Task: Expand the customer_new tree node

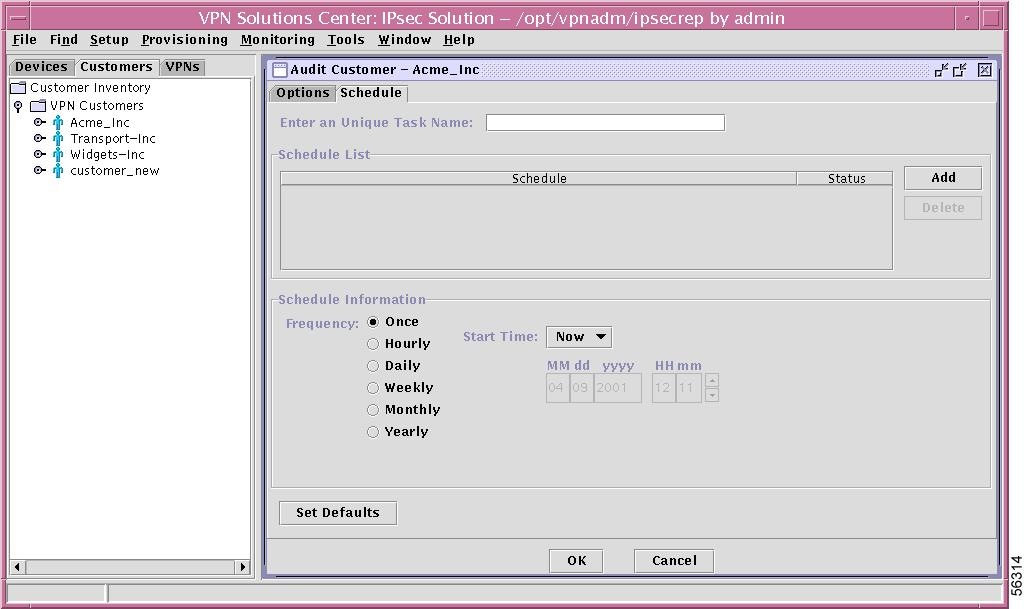Action: click(x=39, y=170)
